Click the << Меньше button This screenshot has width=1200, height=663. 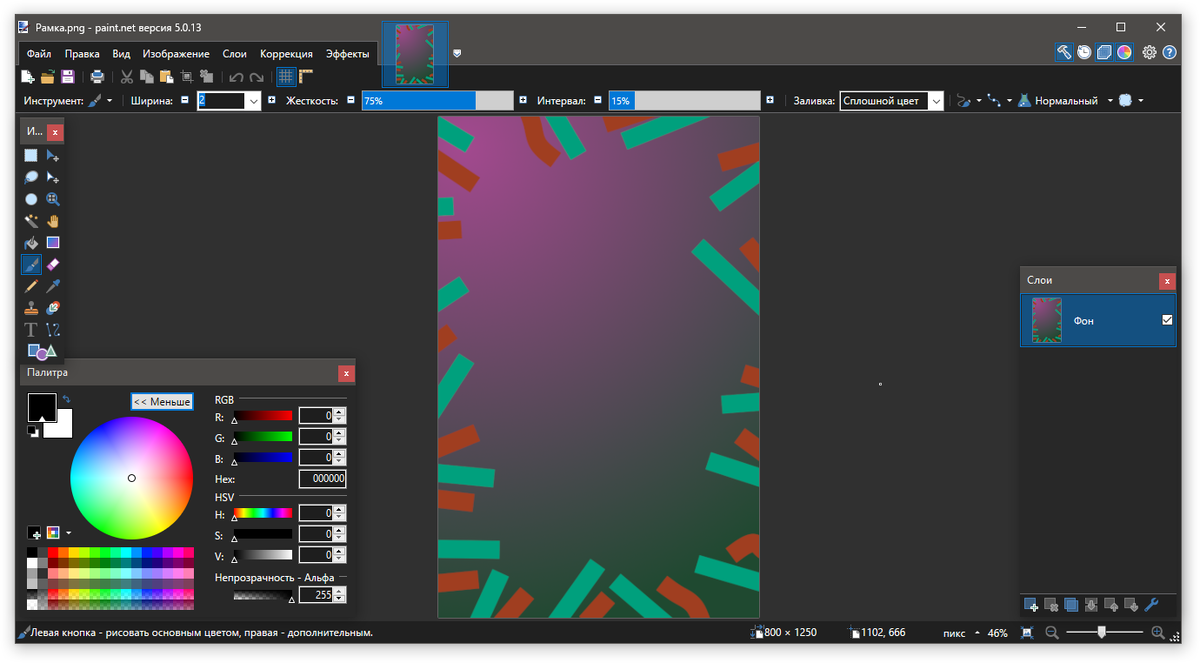[x=161, y=402]
